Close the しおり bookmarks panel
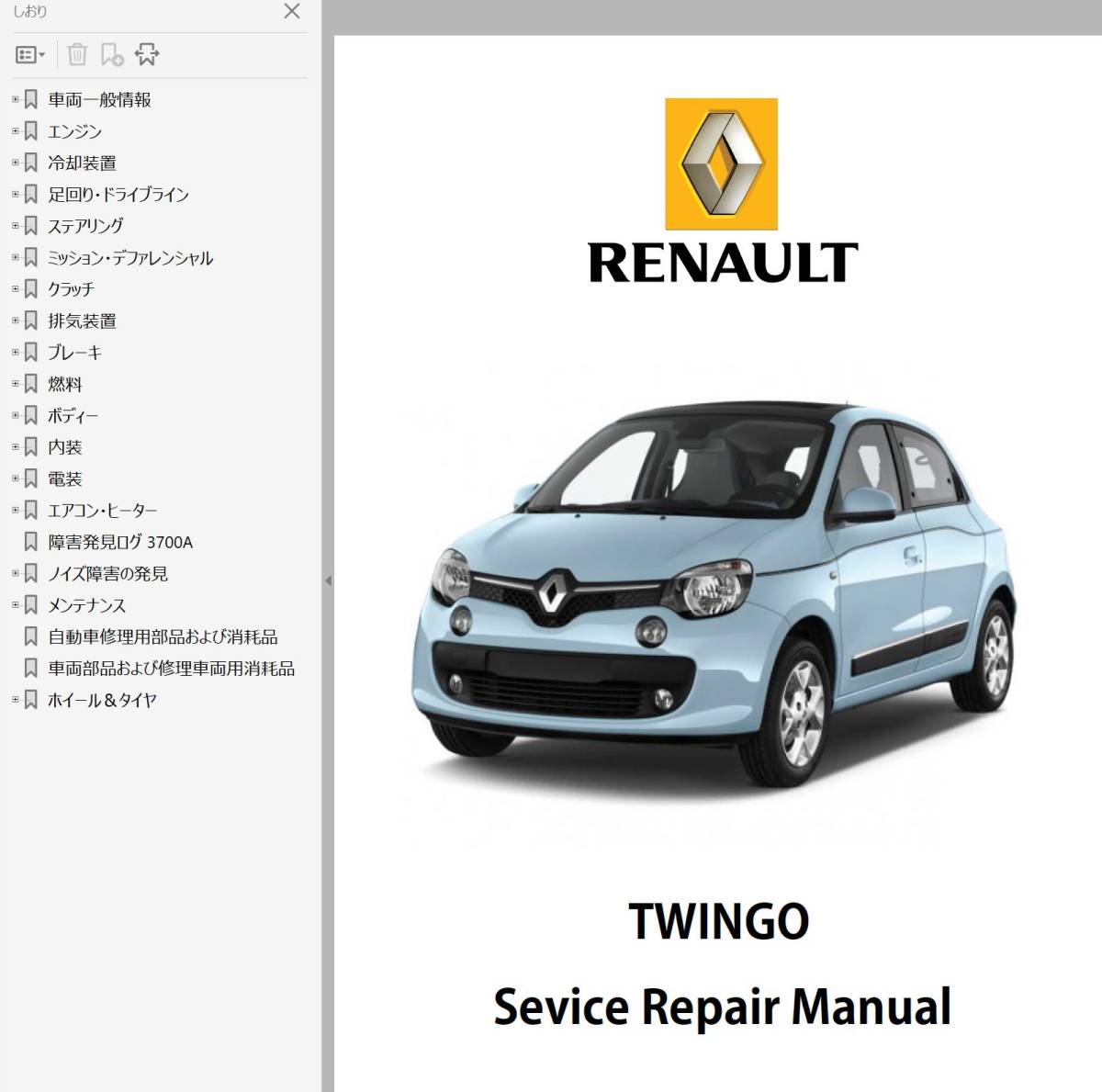This screenshot has height=1092, width=1102. click(x=291, y=12)
